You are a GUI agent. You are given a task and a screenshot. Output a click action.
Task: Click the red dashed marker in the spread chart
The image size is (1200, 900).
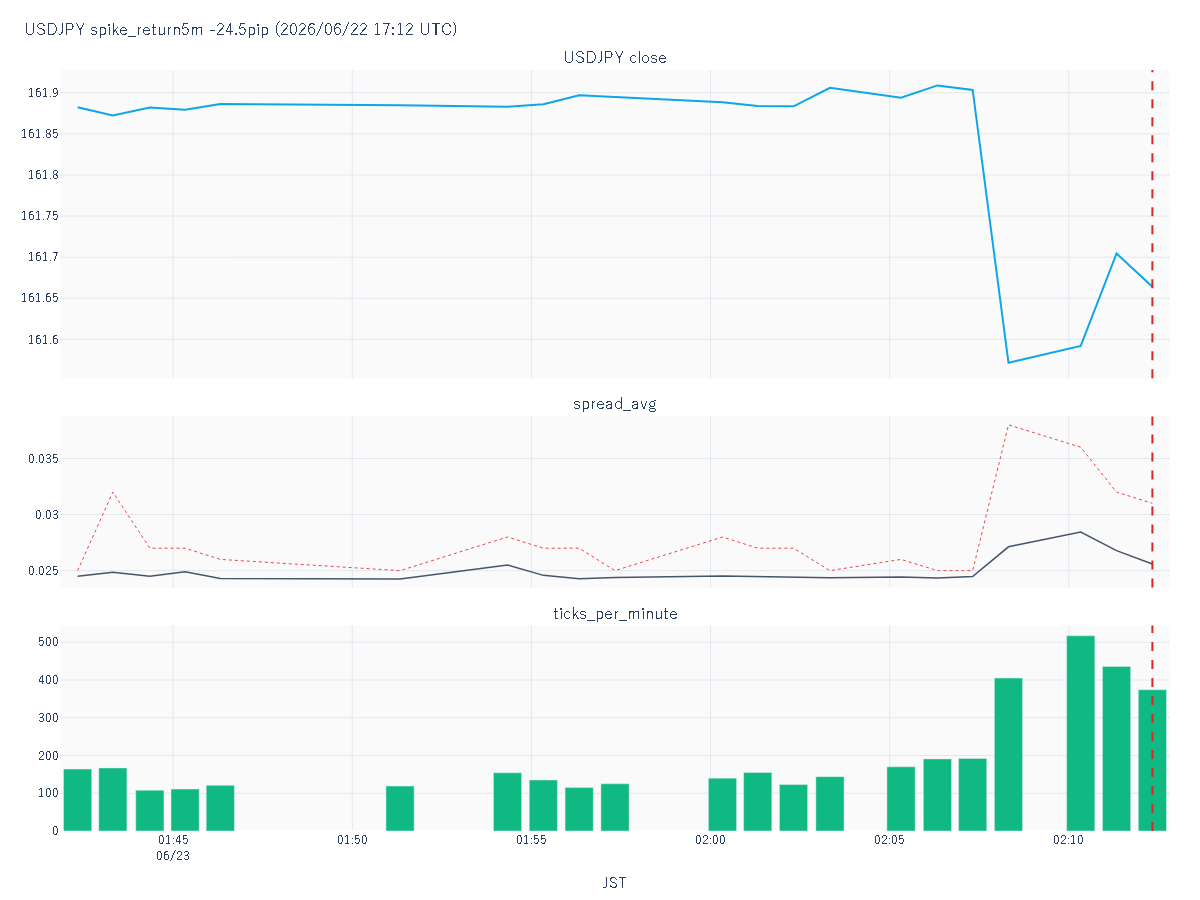click(x=1152, y=502)
